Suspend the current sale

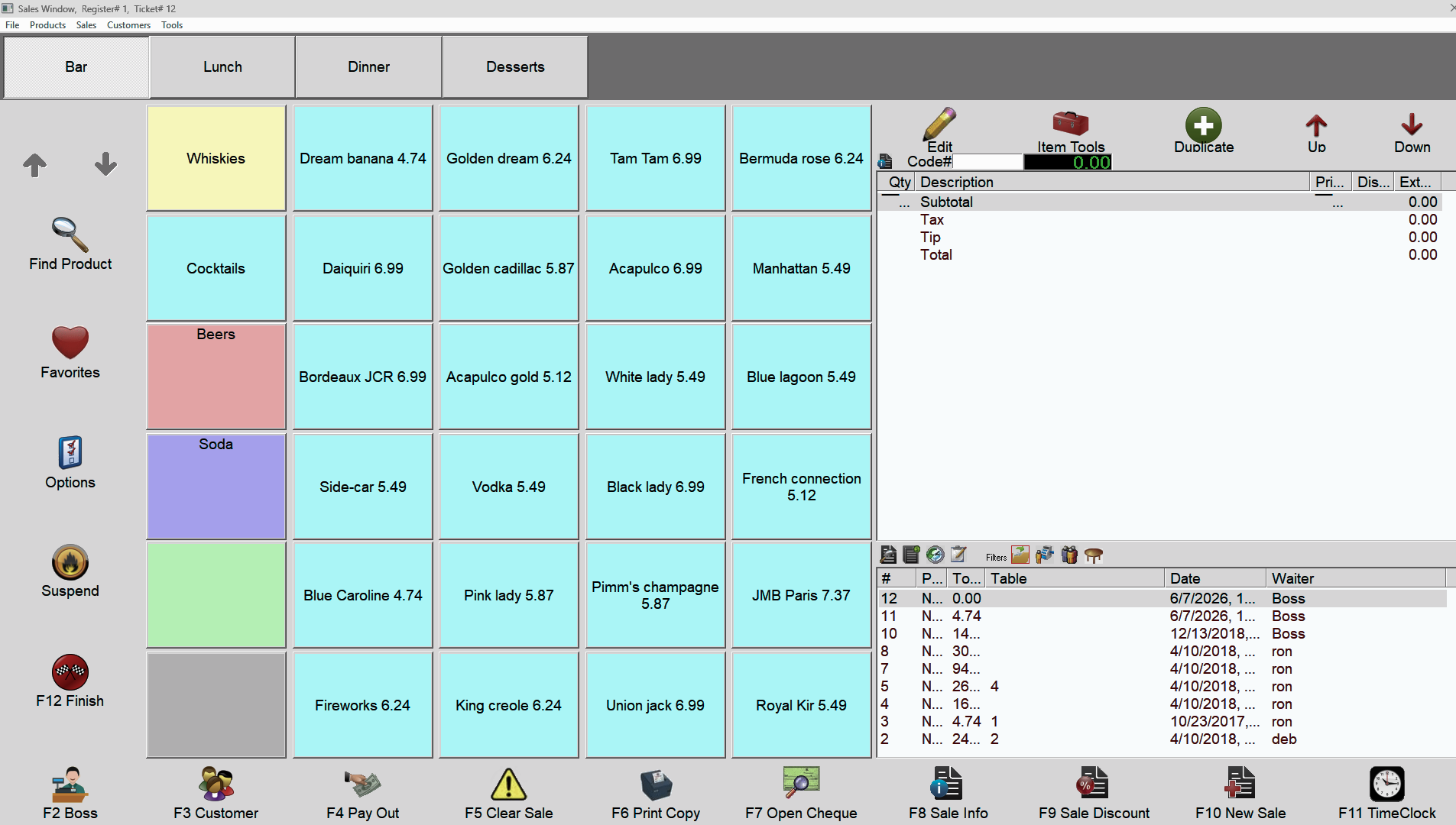70,571
